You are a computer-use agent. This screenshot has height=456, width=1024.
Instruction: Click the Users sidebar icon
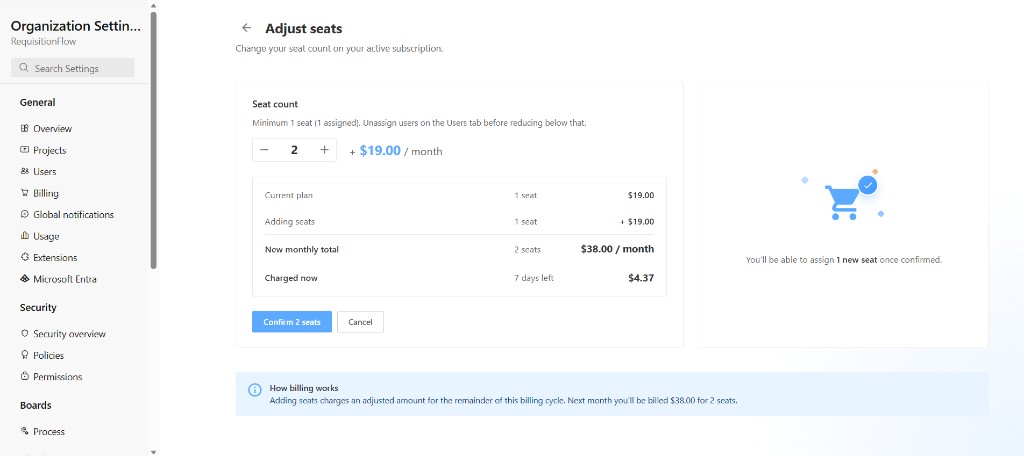pos(25,172)
